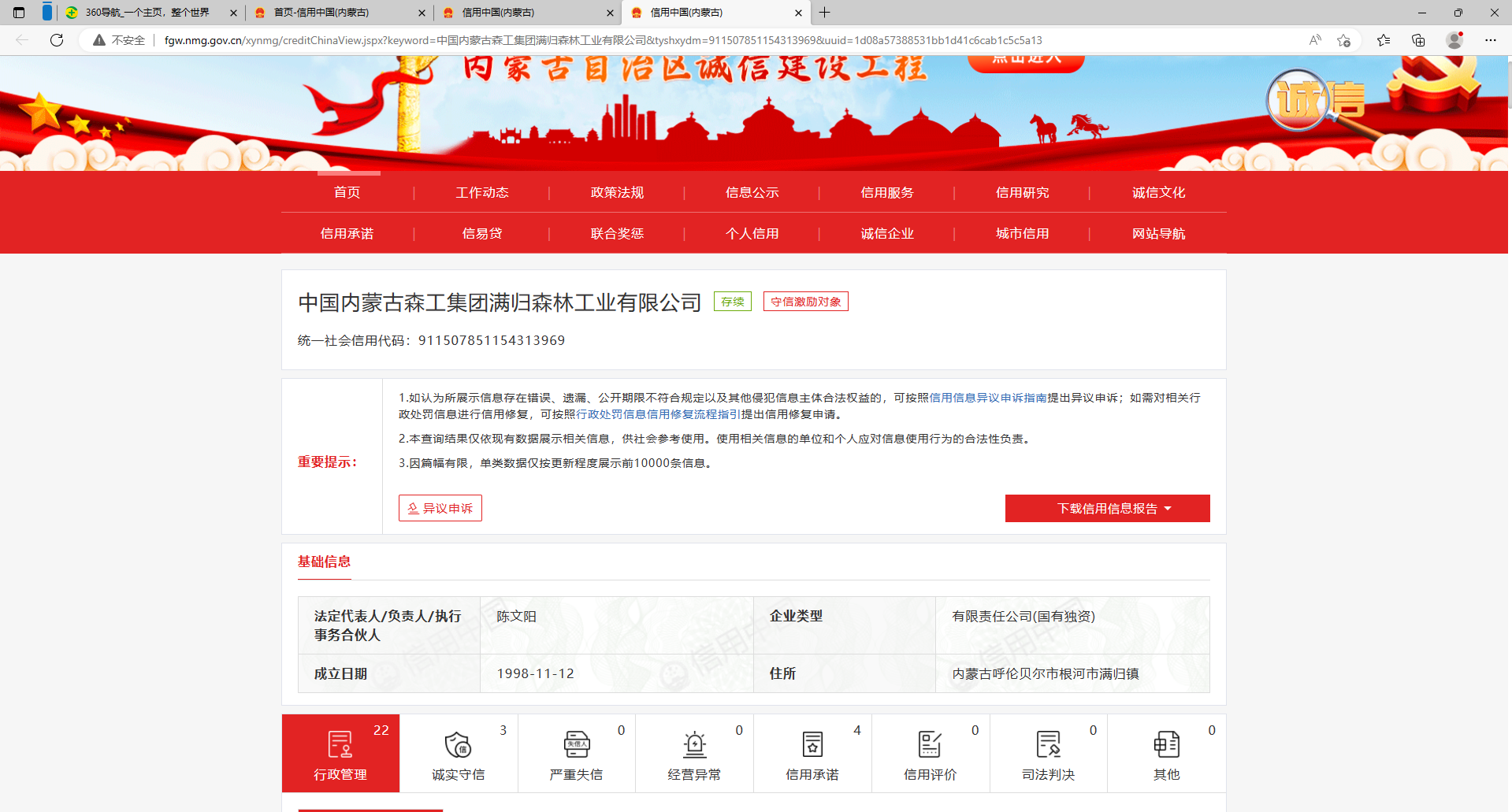Screen dimensions: 1512x812
Task: Open 信易贷 menu item
Action: coord(482,233)
